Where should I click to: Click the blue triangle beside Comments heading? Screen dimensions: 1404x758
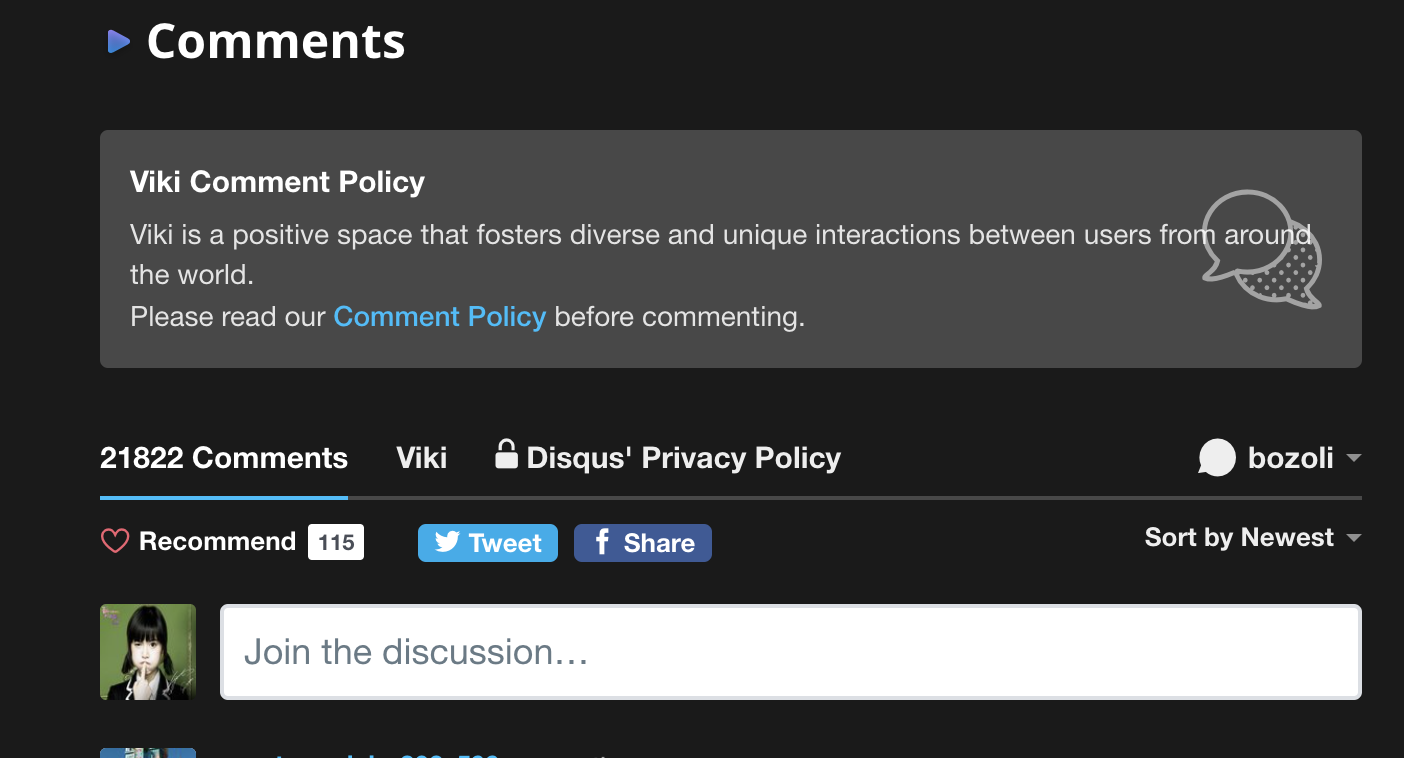(119, 41)
